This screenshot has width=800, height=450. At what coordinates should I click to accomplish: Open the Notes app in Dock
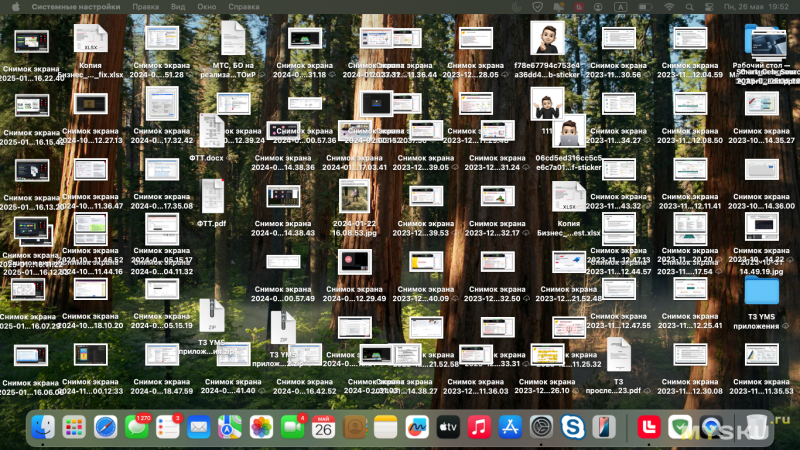(386, 427)
